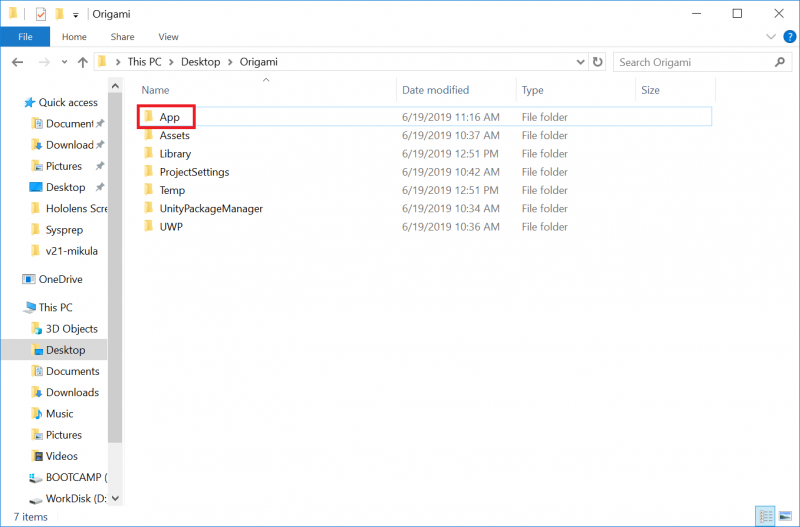This screenshot has width=800, height=527.
Task: Open Quick access star item
Action: tap(61, 103)
